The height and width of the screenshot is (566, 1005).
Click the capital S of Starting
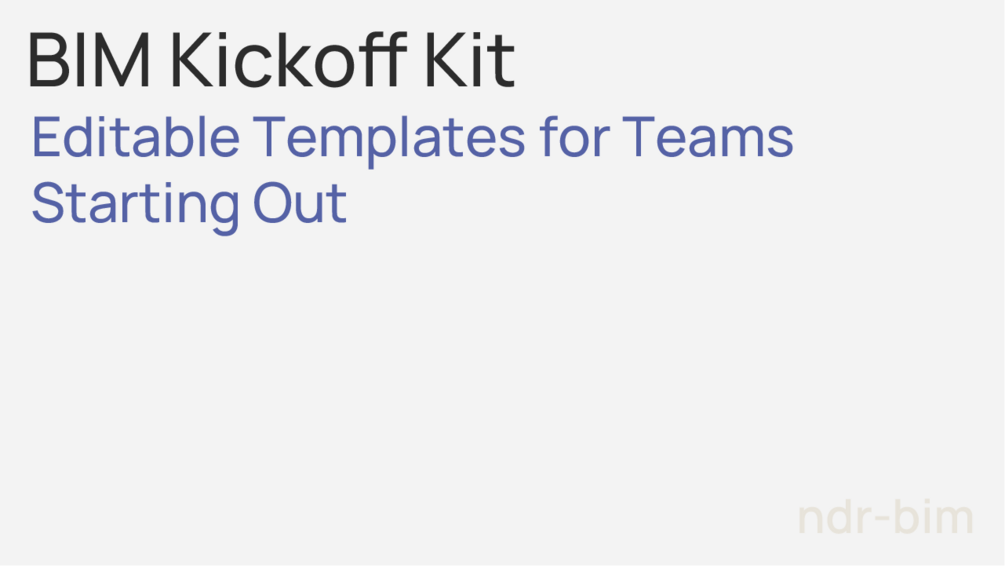pyautogui.click(x=49, y=203)
